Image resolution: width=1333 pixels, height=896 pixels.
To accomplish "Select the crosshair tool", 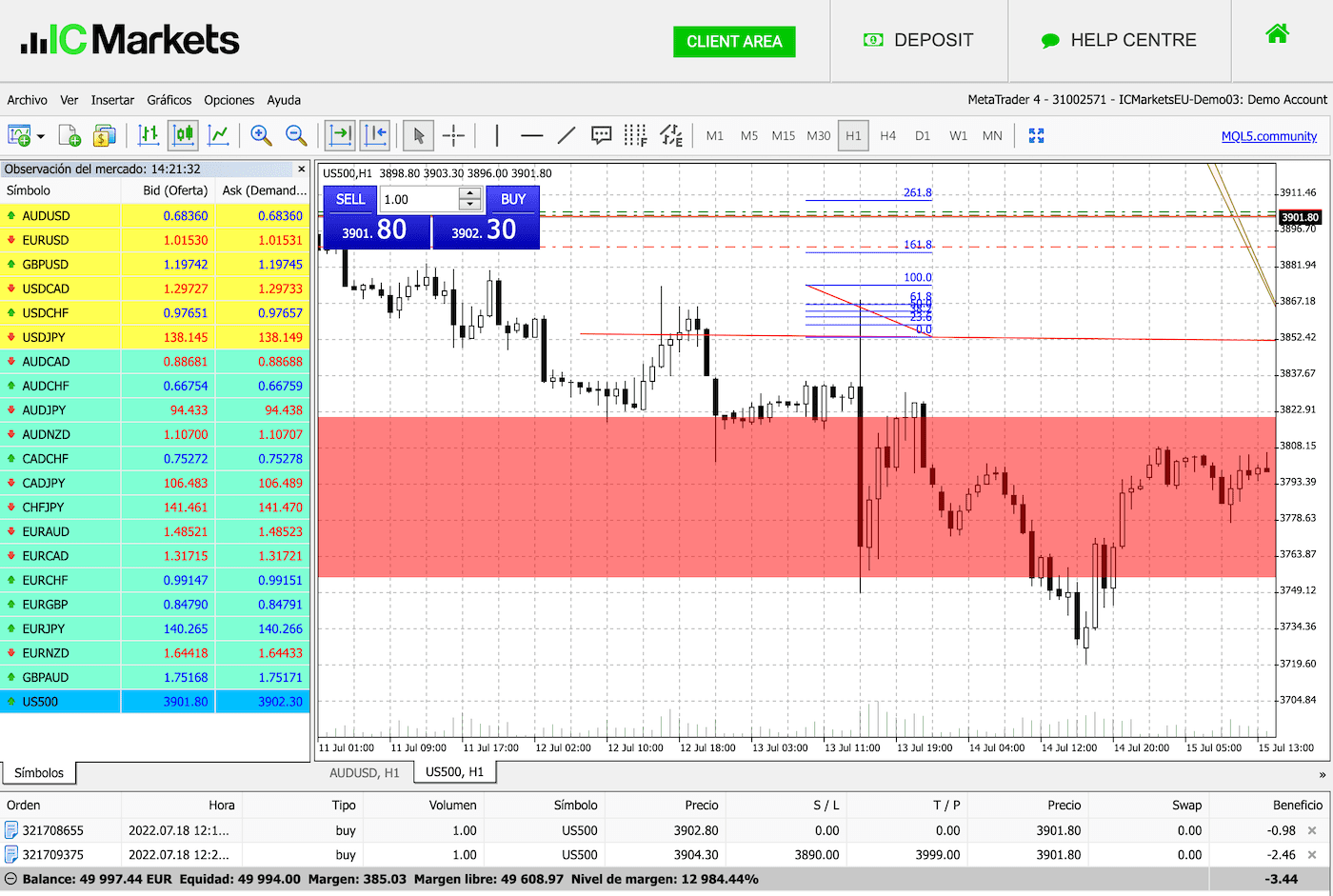I will tap(454, 135).
